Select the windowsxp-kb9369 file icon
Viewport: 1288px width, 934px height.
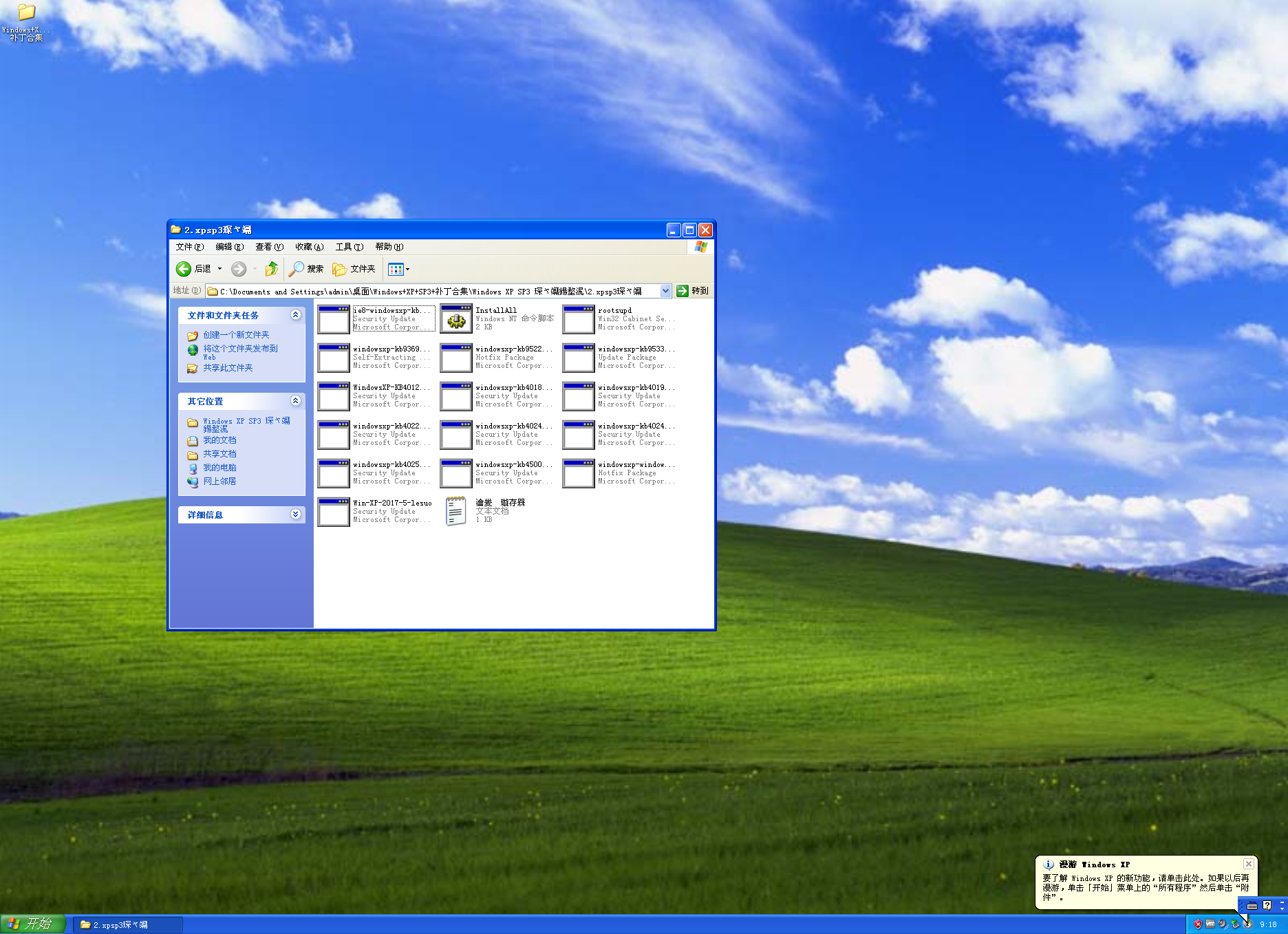[x=334, y=358]
